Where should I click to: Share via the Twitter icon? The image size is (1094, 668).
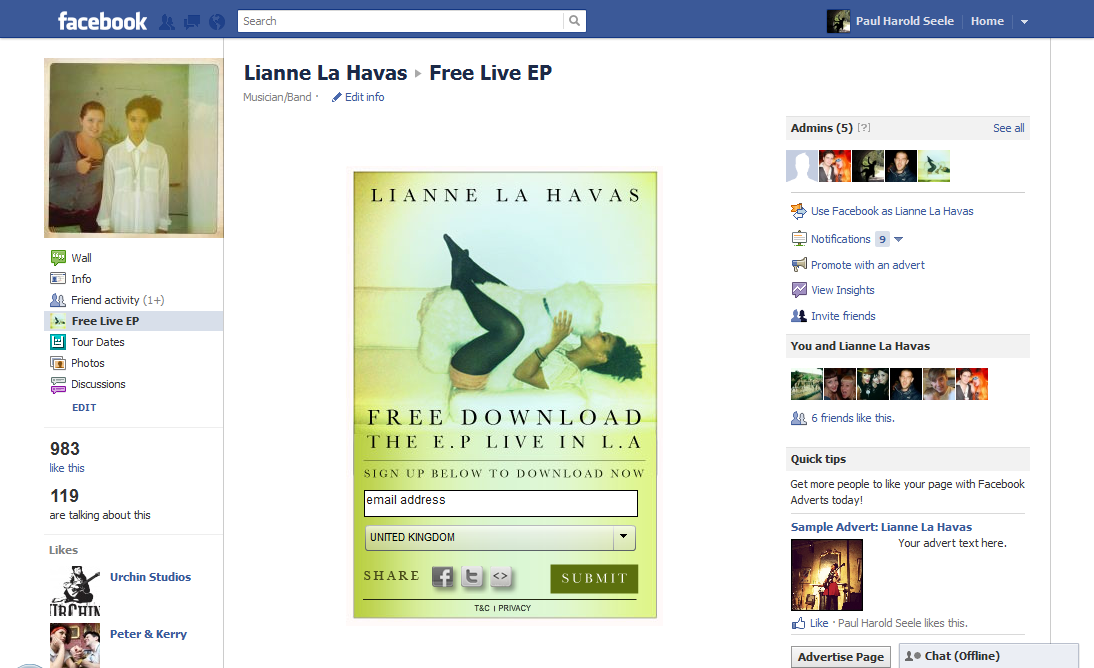click(472, 577)
